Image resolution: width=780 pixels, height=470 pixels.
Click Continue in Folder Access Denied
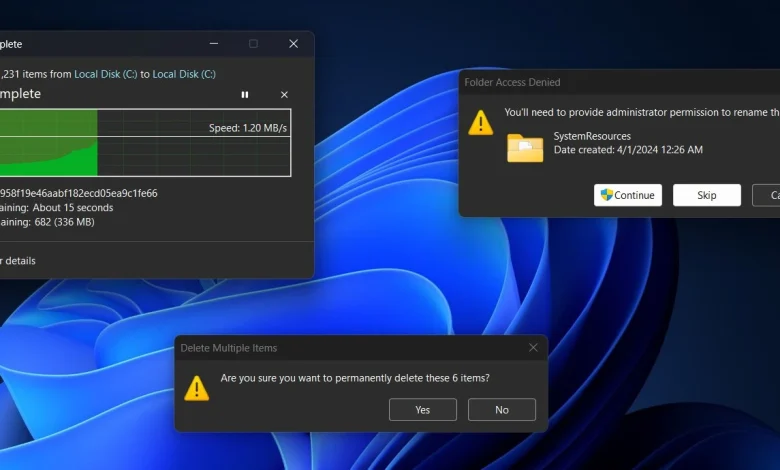click(628, 195)
